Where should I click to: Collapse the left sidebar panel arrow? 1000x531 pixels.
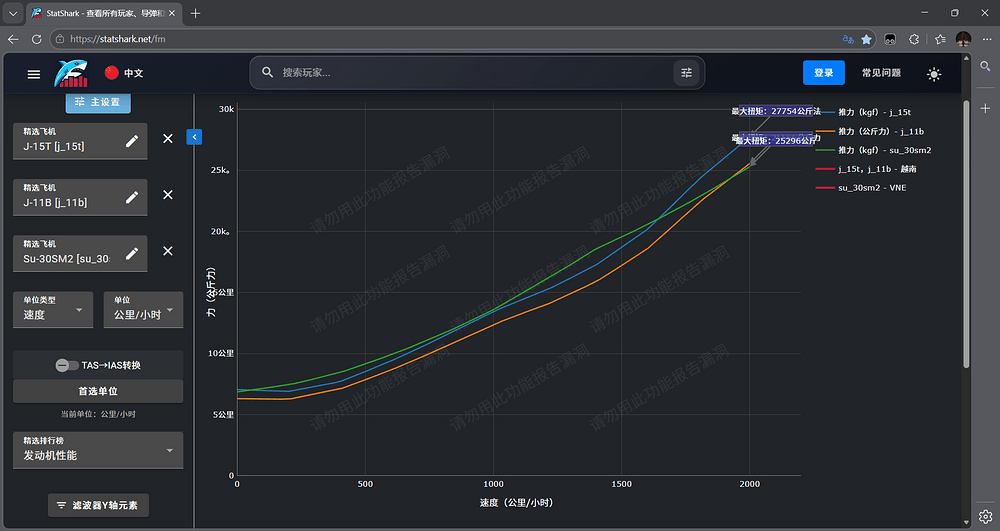[x=194, y=137]
